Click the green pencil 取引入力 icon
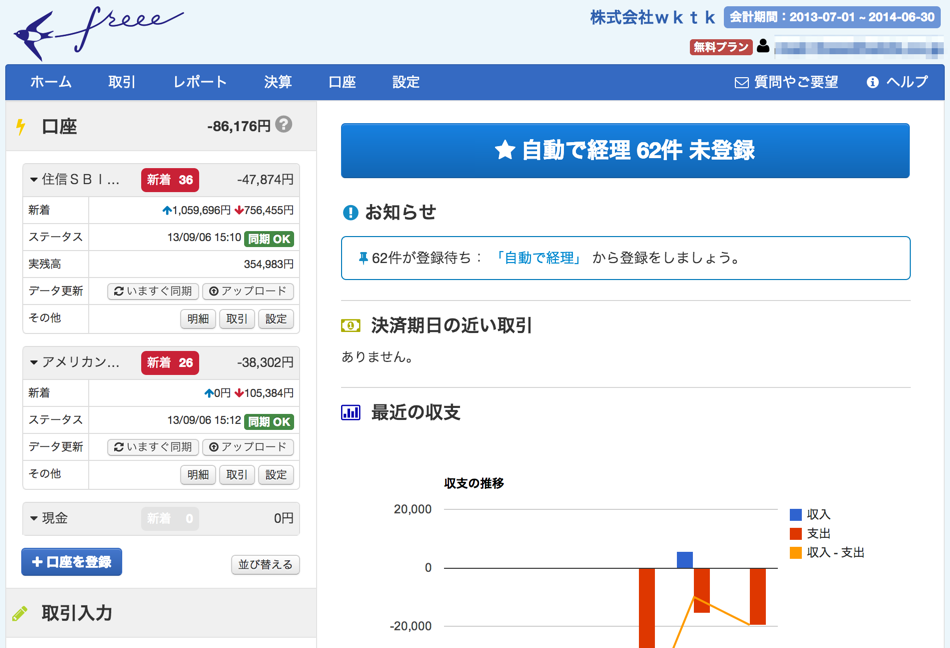Image resolution: width=950 pixels, height=648 pixels. [x=21, y=613]
